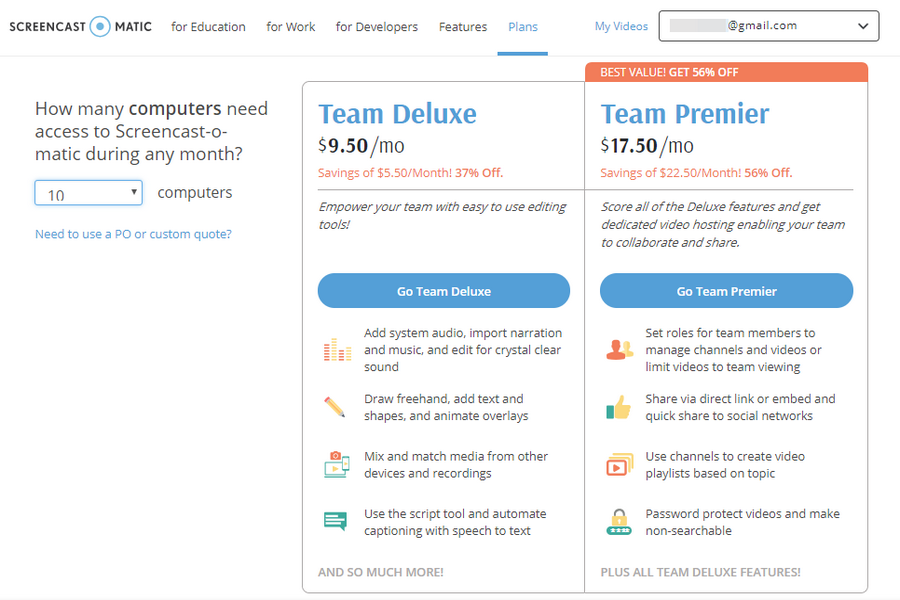Click Savings of $22.50/Month text

click(696, 173)
